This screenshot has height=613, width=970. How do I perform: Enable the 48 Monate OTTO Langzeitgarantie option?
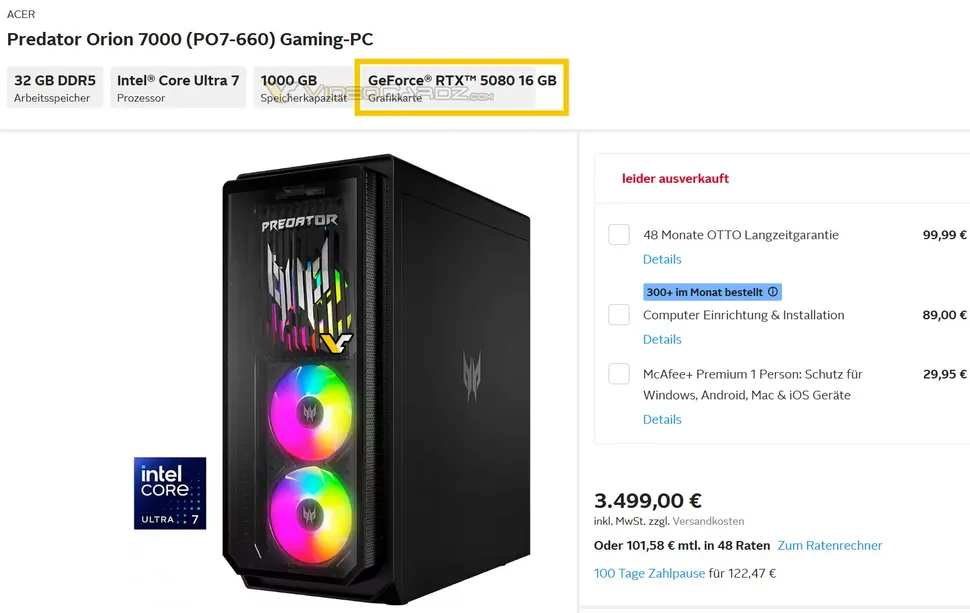[618, 234]
